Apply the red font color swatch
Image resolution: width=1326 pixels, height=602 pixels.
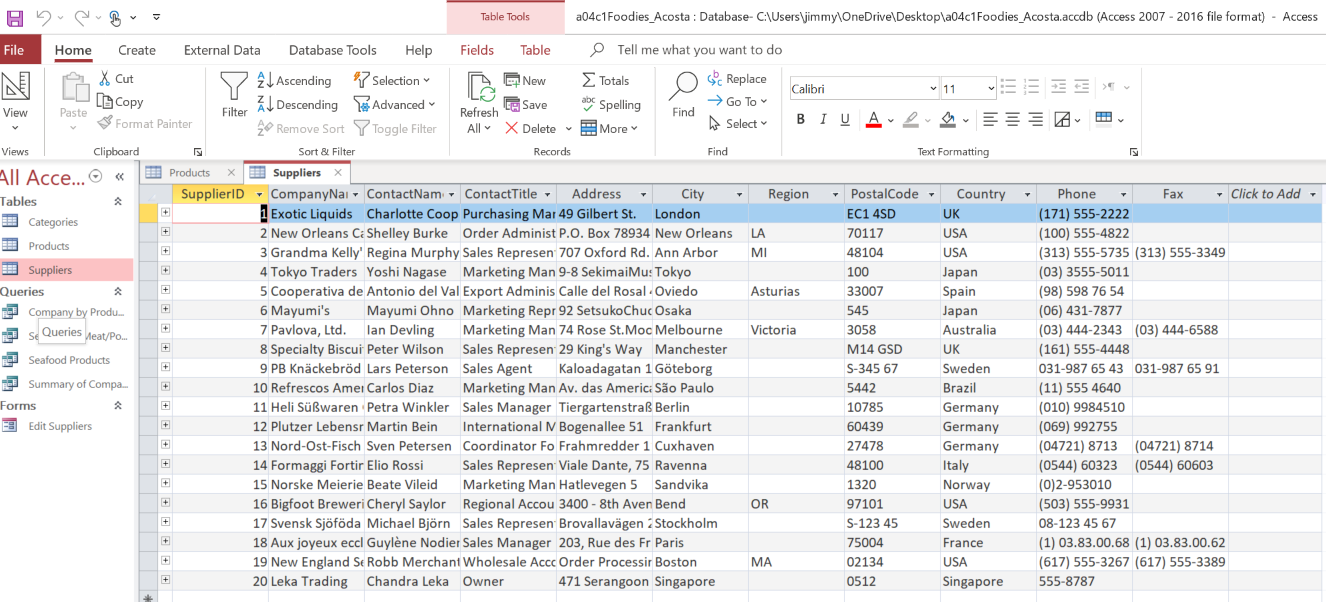click(872, 118)
